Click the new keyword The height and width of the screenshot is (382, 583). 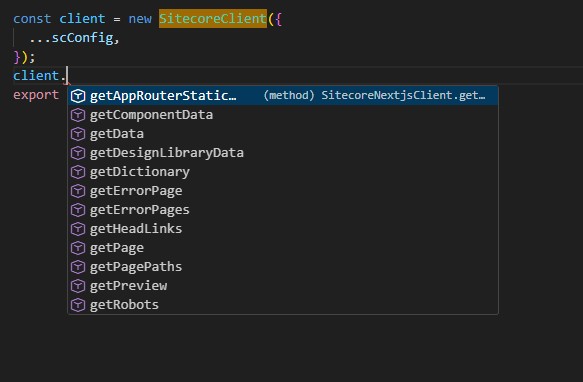(140, 19)
